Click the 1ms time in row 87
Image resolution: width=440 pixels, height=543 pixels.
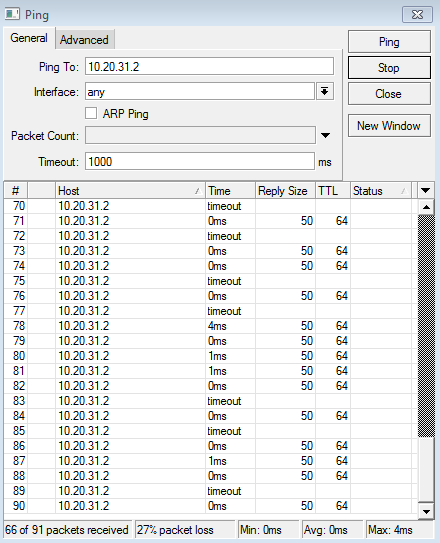coord(217,461)
